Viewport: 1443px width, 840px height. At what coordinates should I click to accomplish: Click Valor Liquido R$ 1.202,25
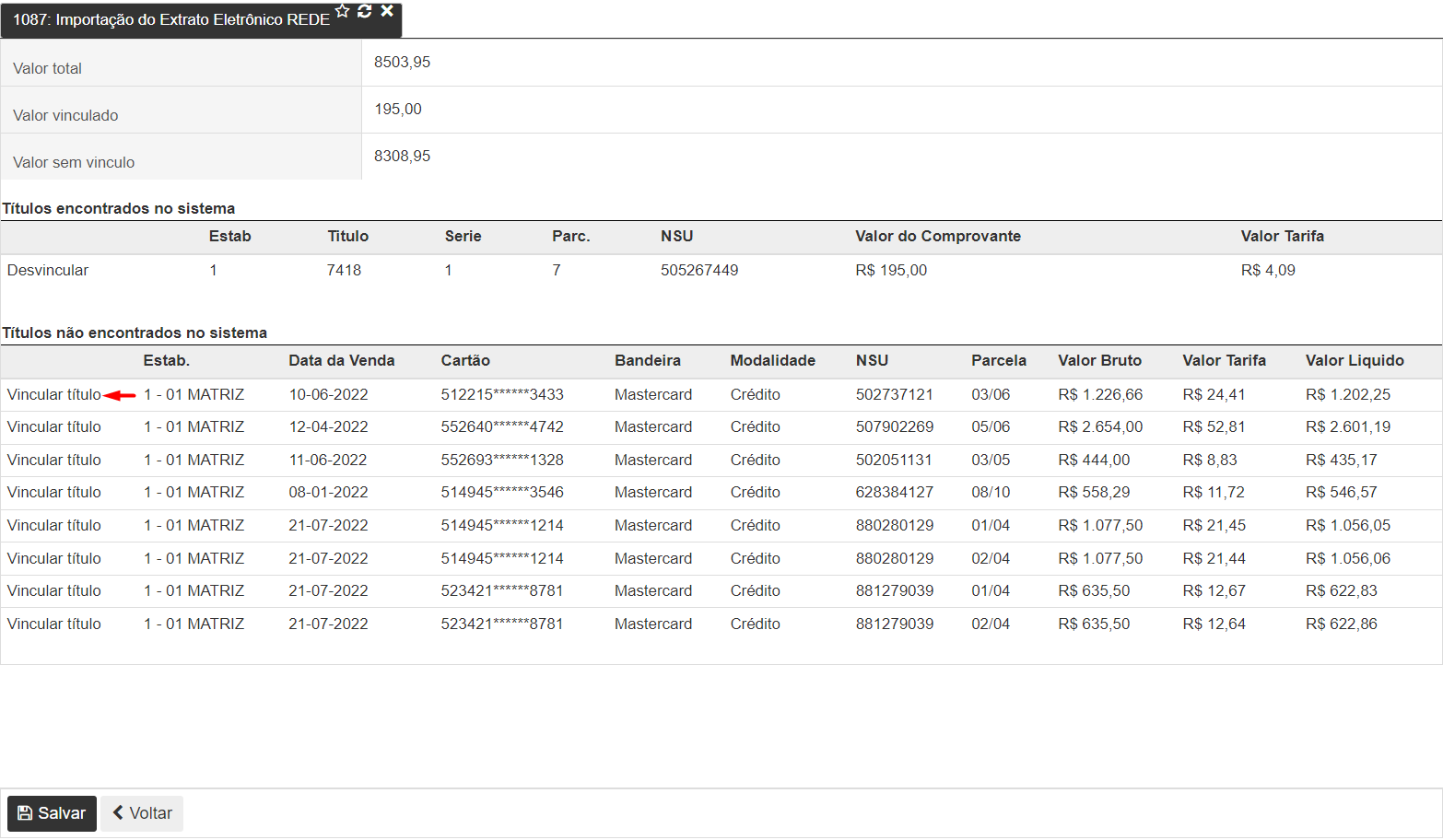(1348, 394)
